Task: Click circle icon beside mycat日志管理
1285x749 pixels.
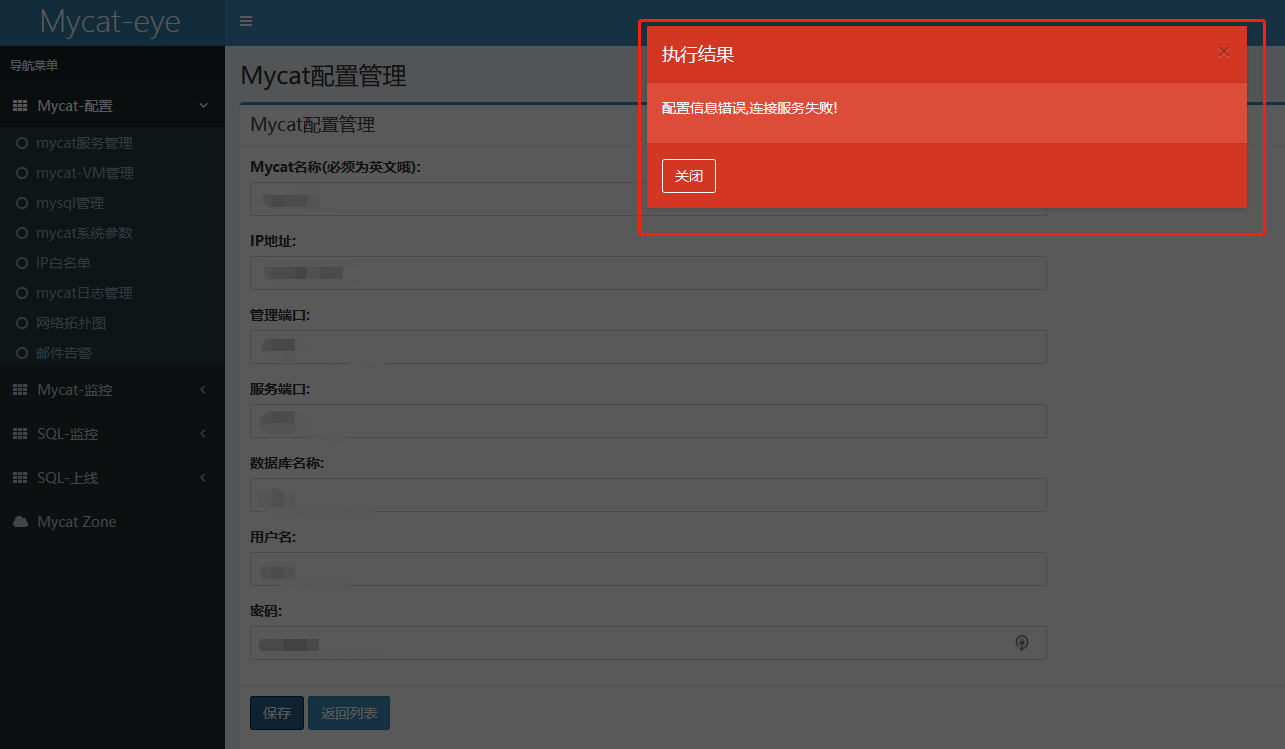Action: (x=22, y=293)
